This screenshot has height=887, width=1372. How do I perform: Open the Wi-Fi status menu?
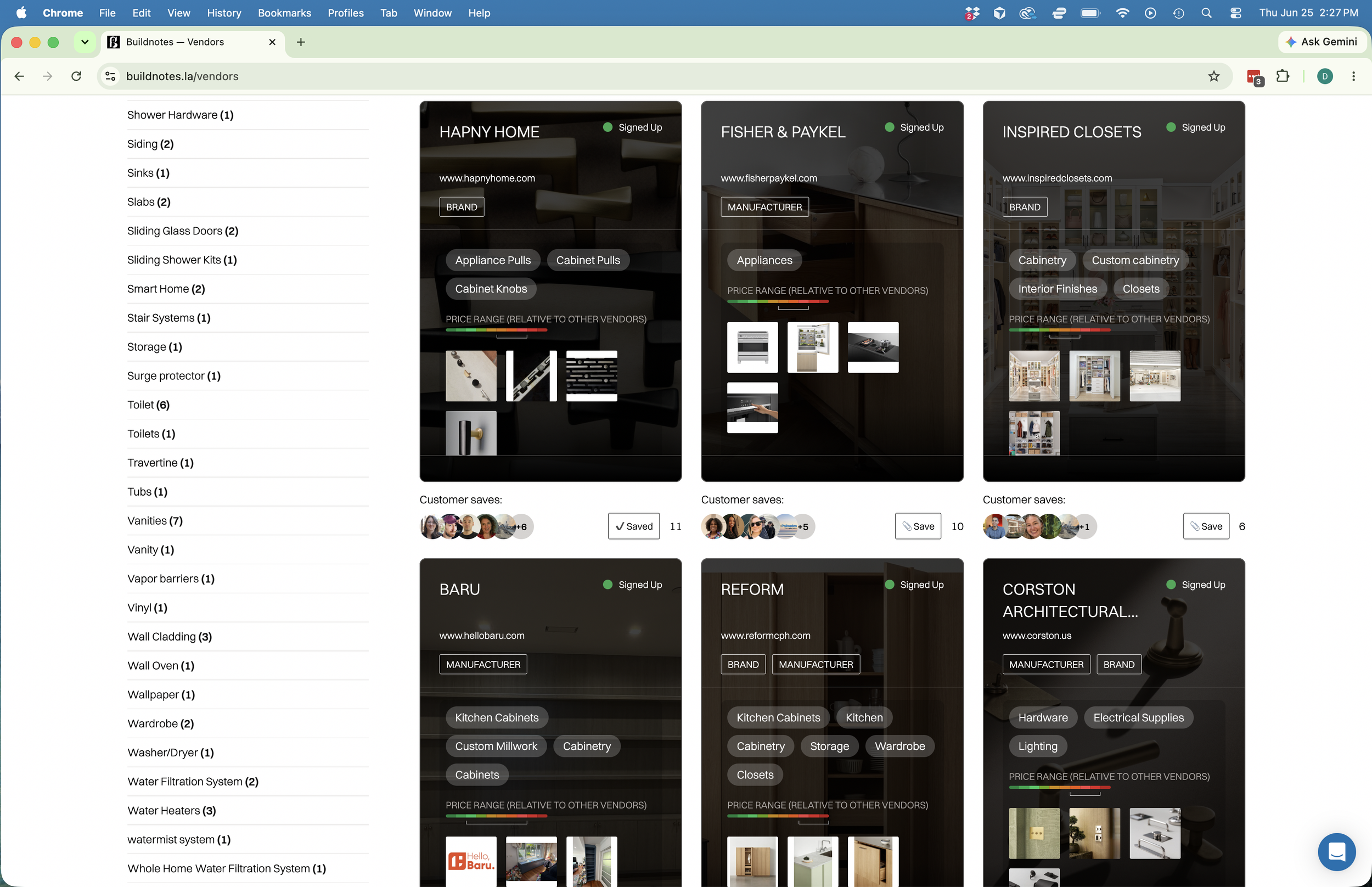[1122, 13]
